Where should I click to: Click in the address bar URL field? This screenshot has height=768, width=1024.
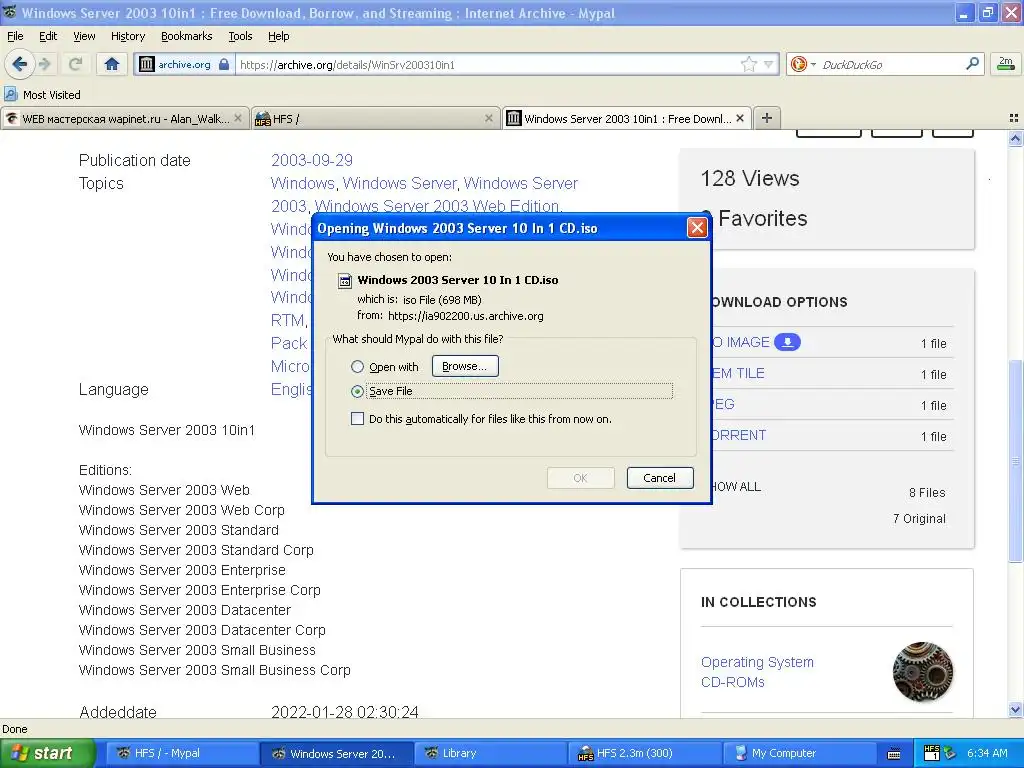tap(487, 64)
